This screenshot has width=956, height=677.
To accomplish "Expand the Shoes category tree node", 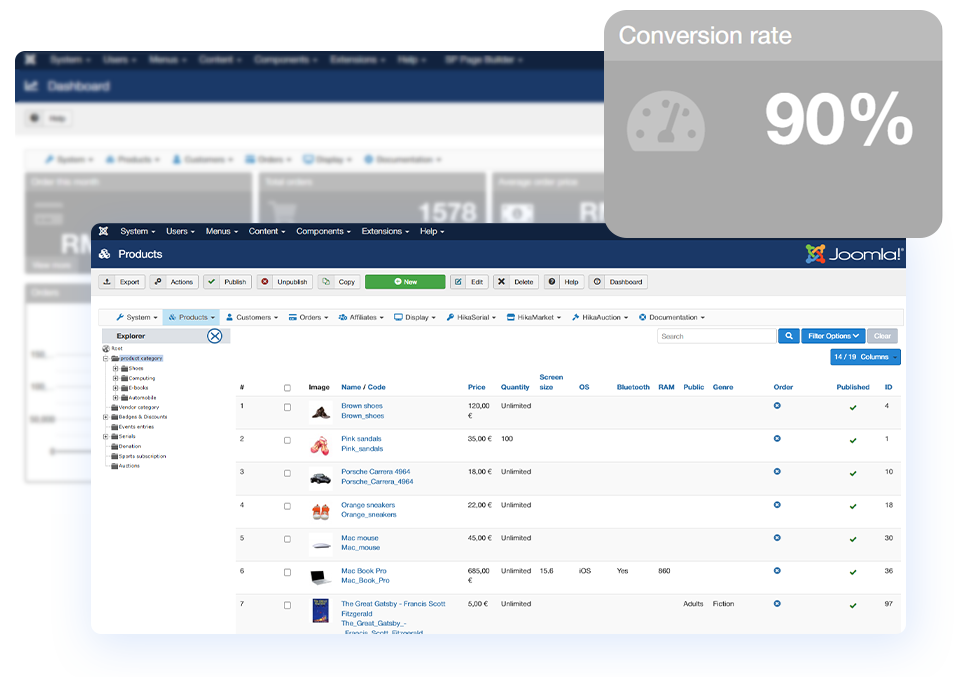I will tap(115, 368).
